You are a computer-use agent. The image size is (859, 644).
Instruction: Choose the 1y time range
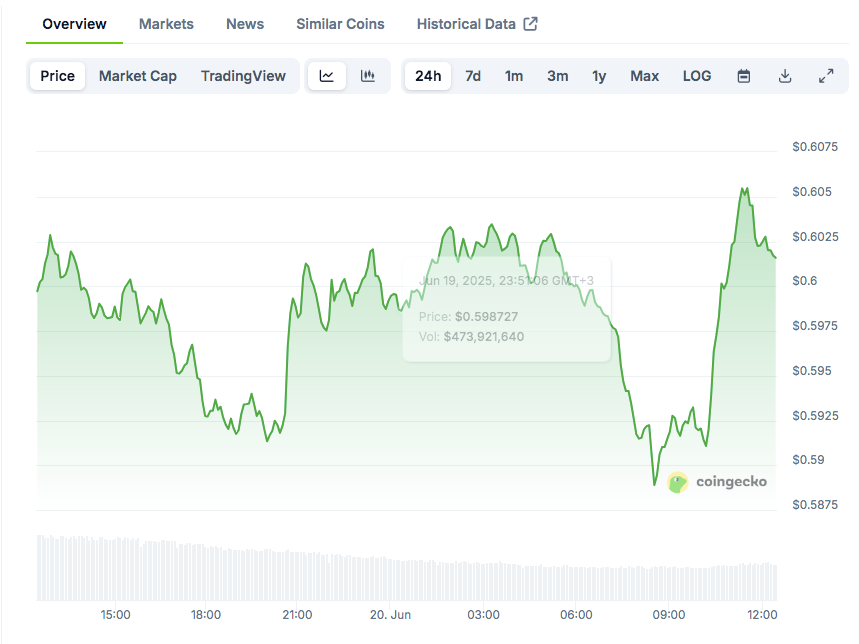599,76
